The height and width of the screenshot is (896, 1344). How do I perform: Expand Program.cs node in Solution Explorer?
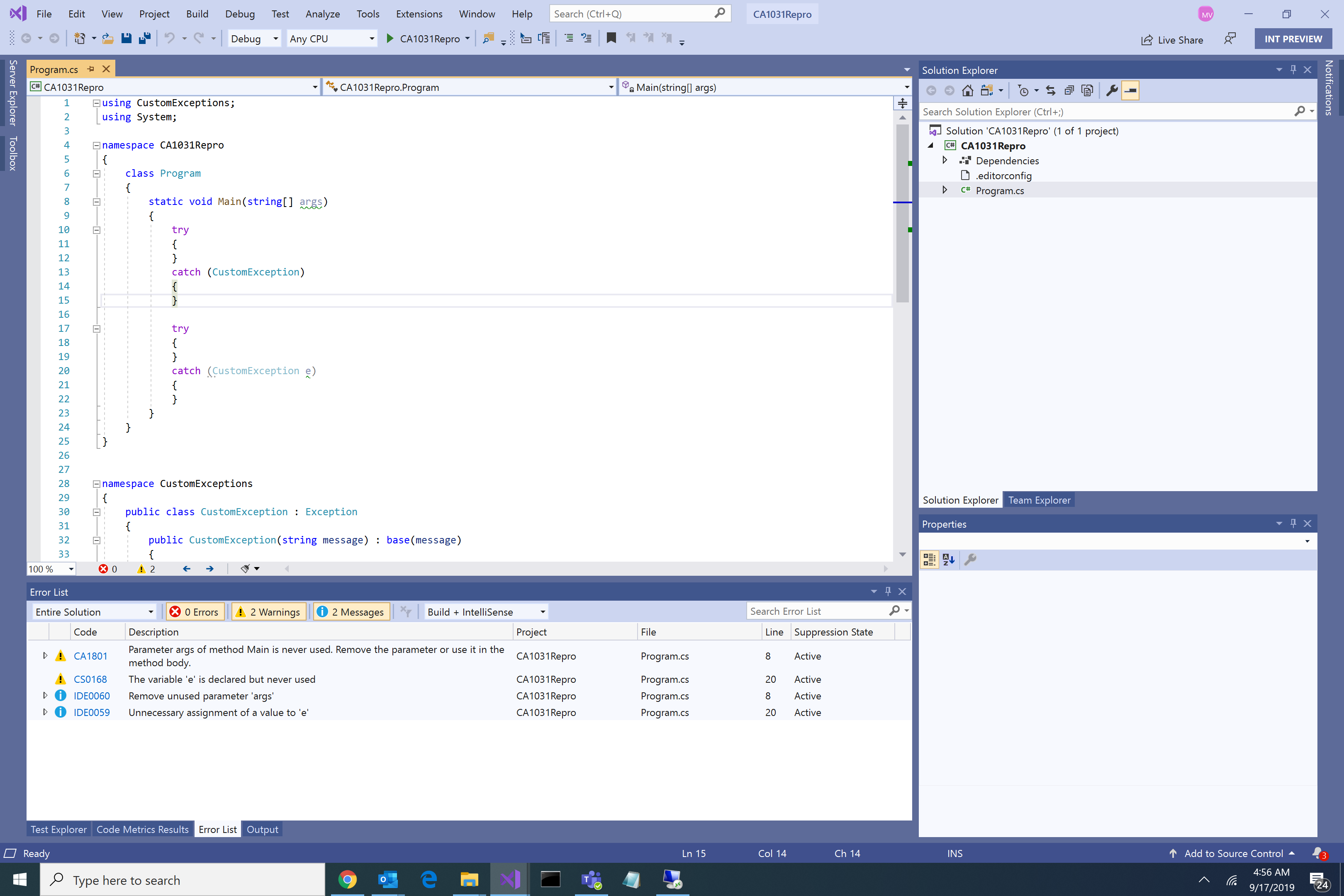(x=945, y=190)
